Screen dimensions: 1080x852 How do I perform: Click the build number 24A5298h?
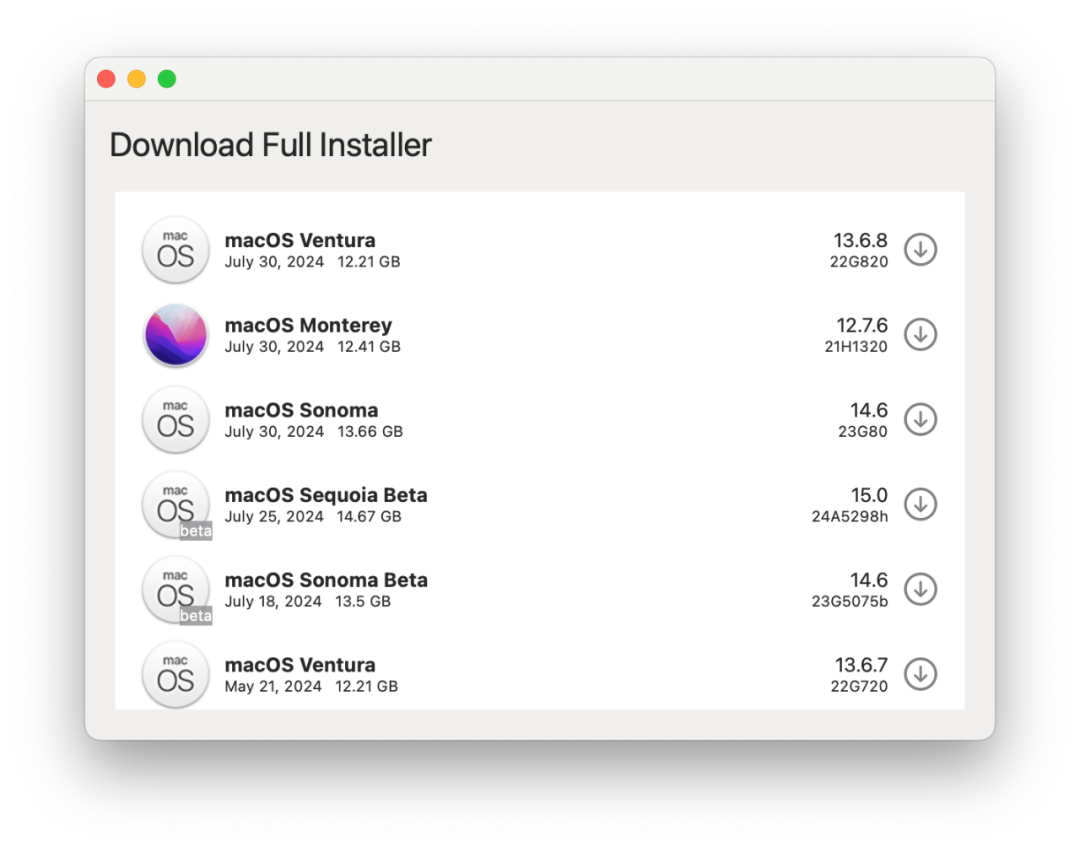850,518
